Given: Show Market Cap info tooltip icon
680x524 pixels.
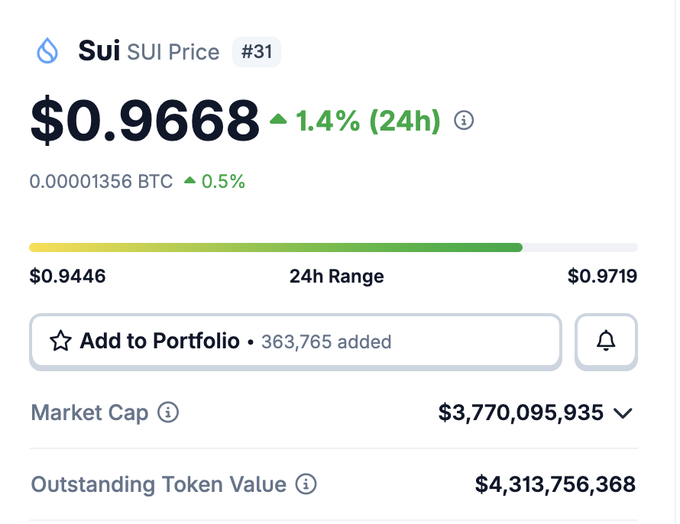Looking at the screenshot, I should [x=169, y=412].
